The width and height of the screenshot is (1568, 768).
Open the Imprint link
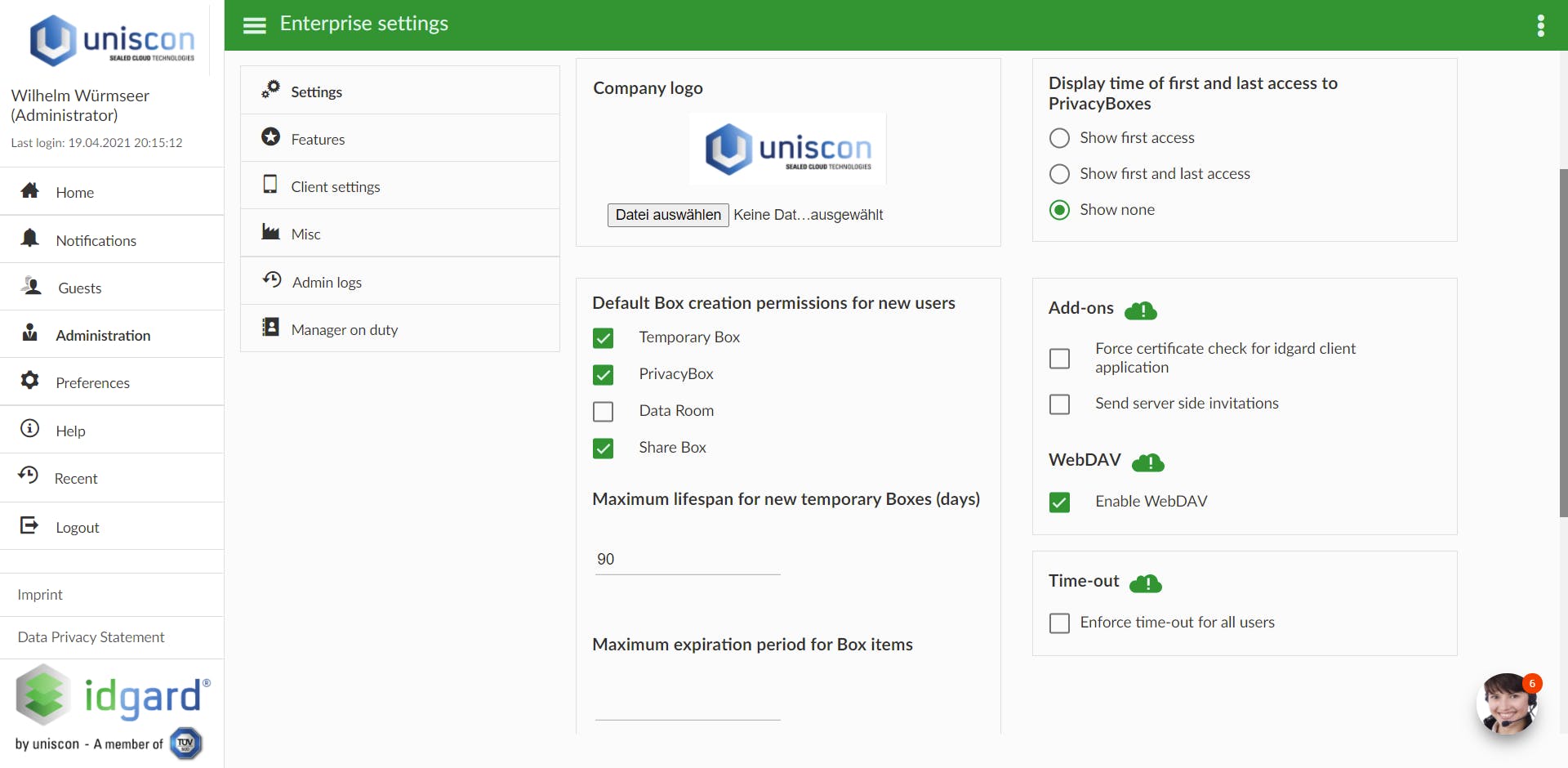point(40,595)
